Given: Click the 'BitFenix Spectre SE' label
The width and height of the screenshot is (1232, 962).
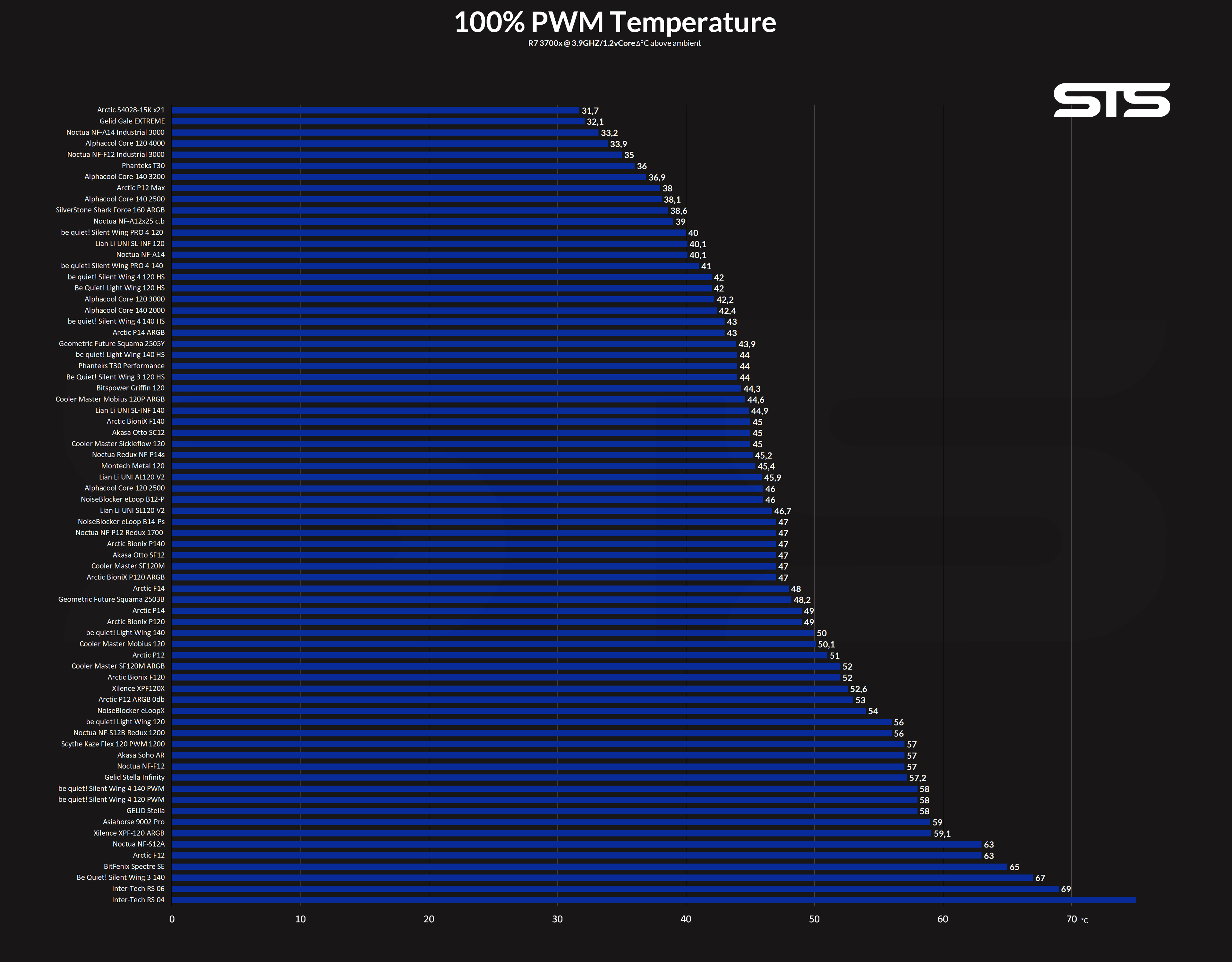Looking at the screenshot, I should (x=134, y=867).
